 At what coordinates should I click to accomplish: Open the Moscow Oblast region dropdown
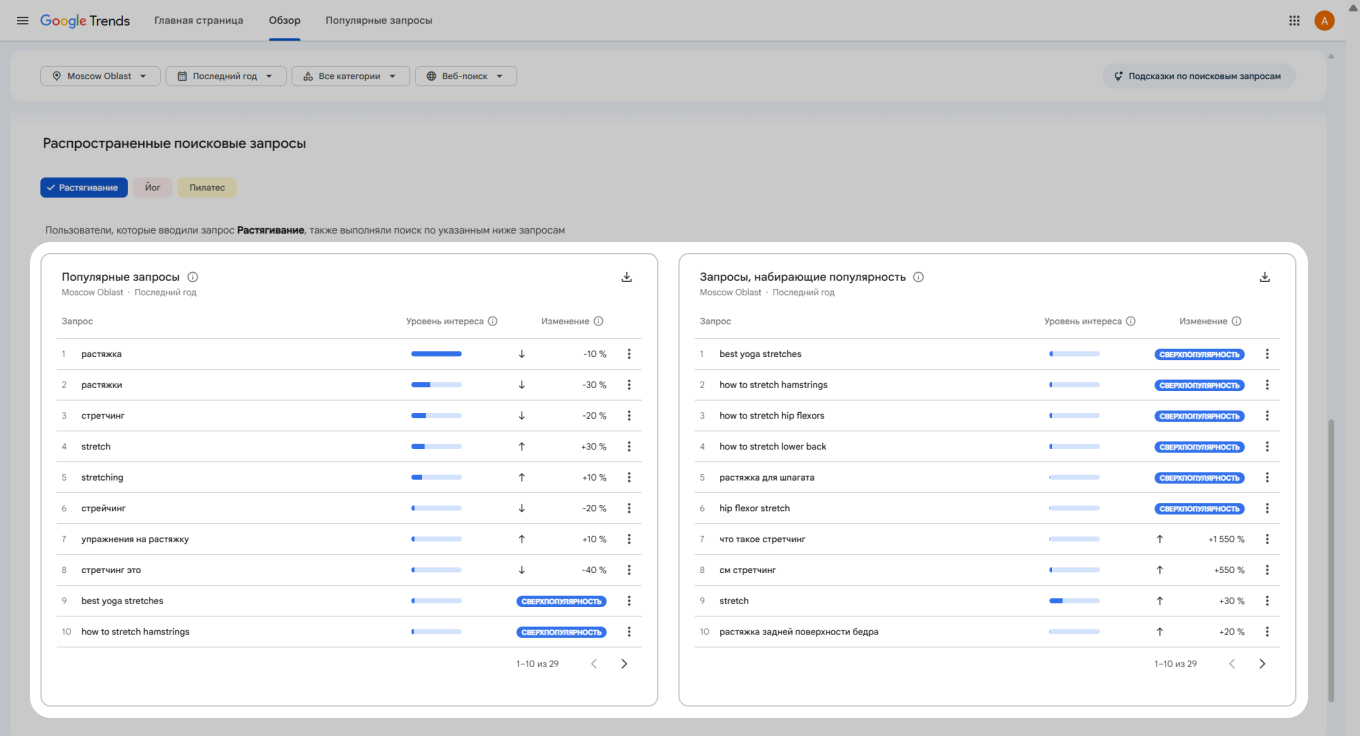[x=100, y=76]
